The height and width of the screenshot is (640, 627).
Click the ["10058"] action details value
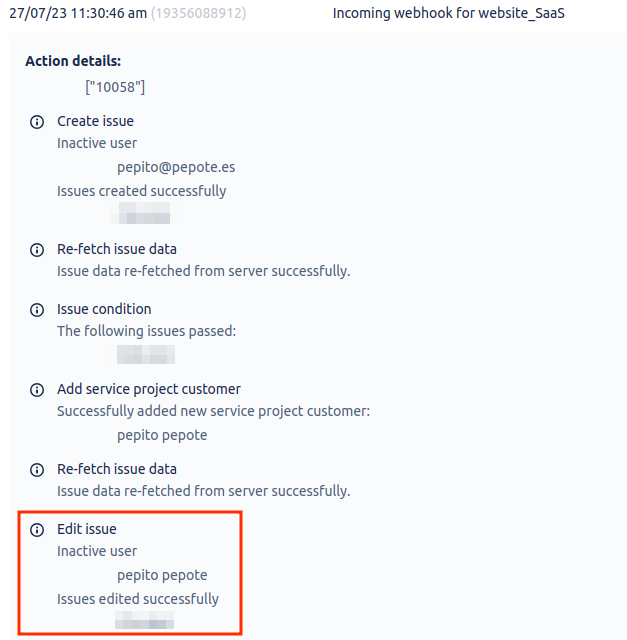coord(115,87)
